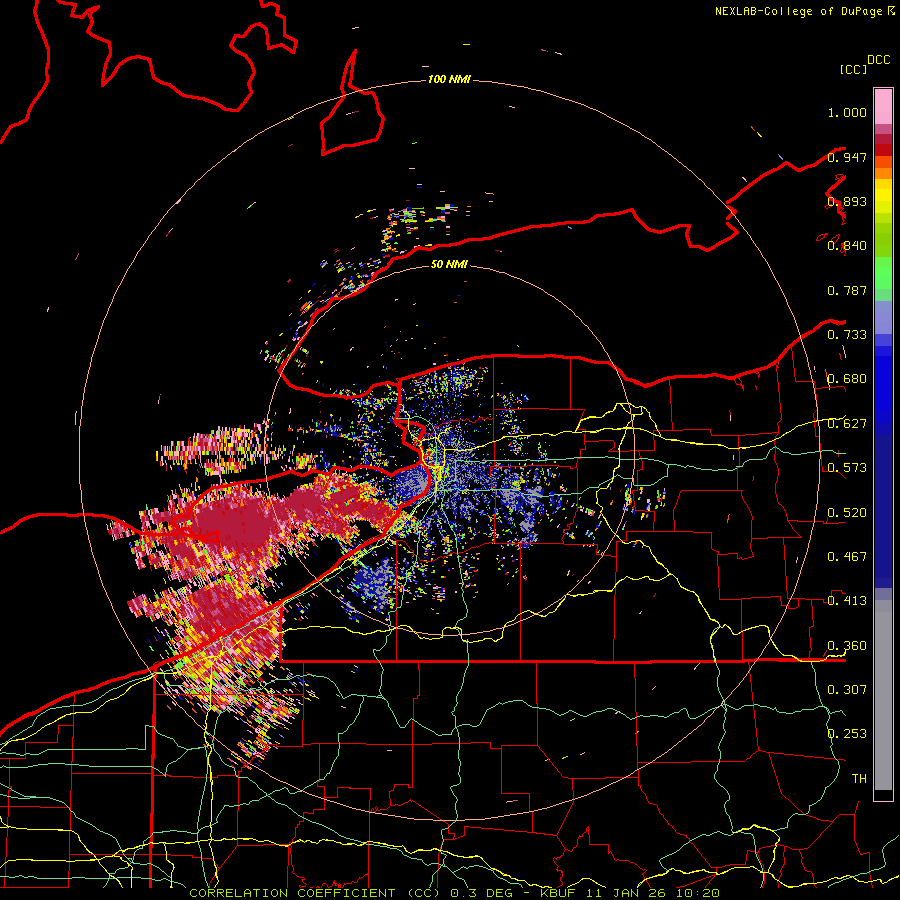This screenshot has width=900, height=900.
Task: Click the 0.893 color scale value
Action: [x=847, y=201]
